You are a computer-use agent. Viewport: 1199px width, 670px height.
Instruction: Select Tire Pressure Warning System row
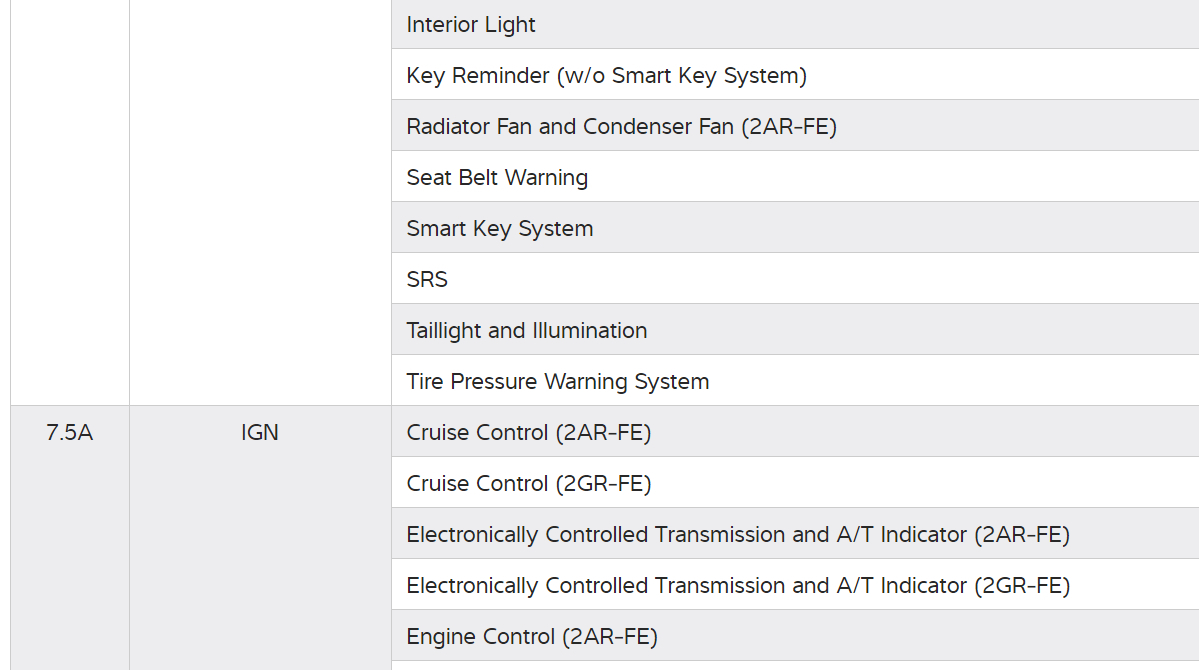coord(557,382)
